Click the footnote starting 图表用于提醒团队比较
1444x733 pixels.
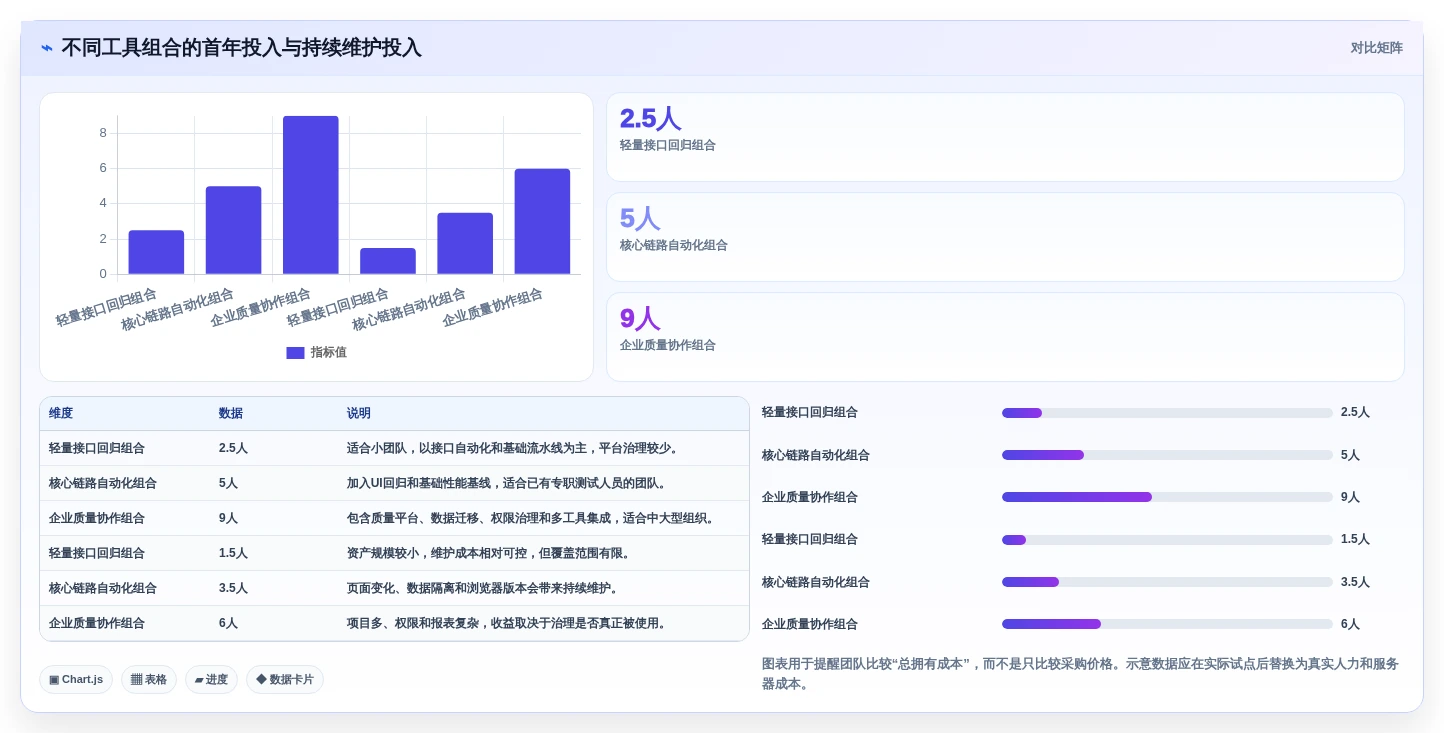click(x=1080, y=674)
